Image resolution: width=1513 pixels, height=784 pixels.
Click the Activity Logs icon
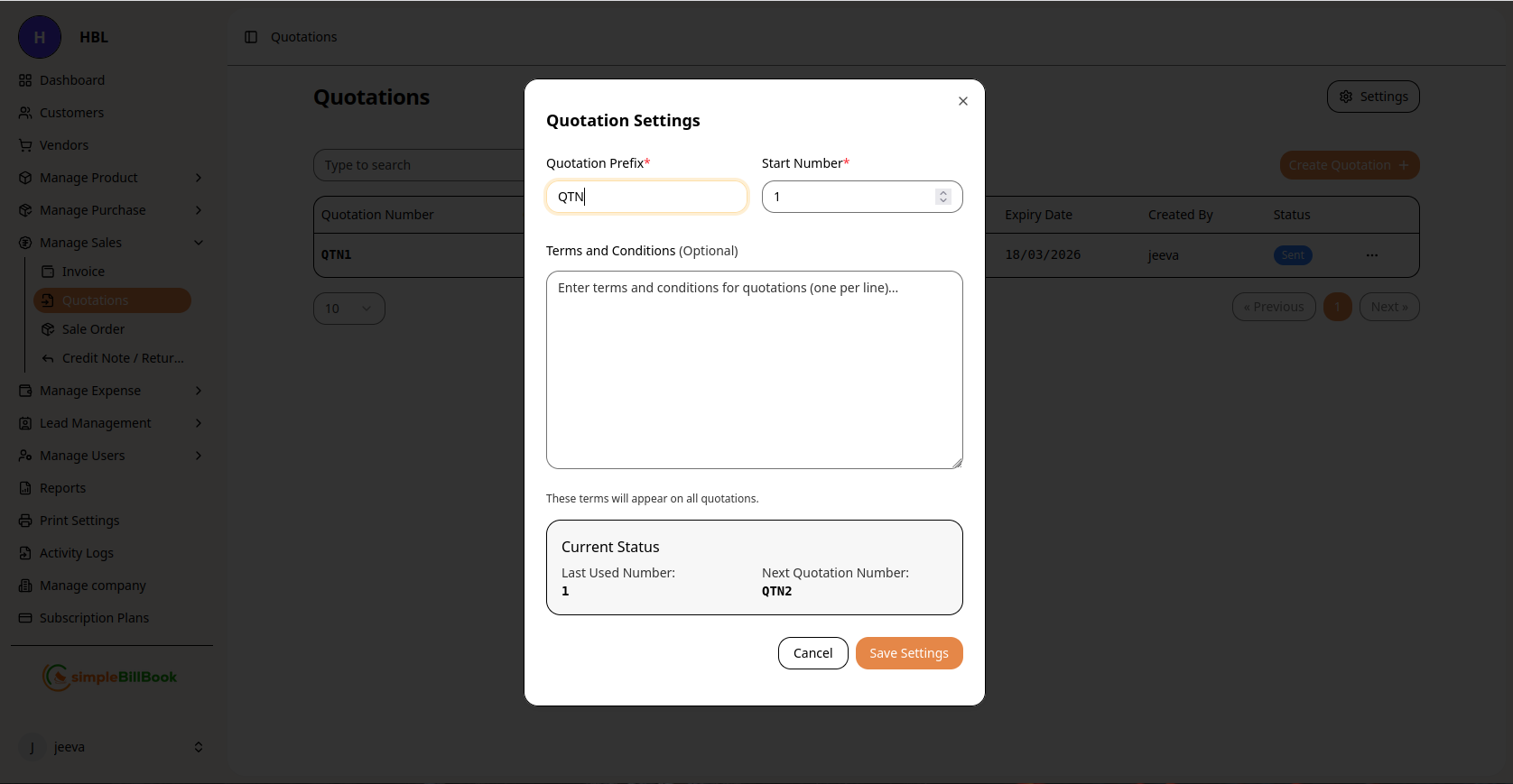coord(25,553)
